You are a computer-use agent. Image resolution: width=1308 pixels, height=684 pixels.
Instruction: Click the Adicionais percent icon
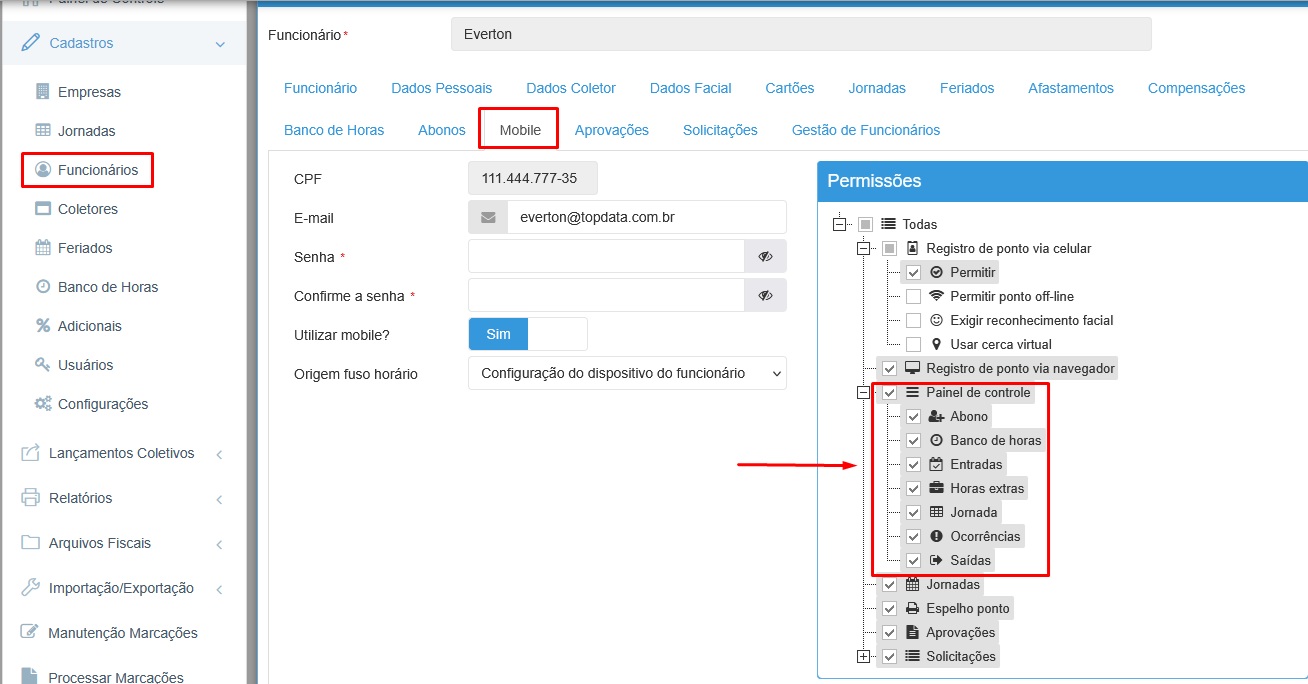click(x=43, y=326)
